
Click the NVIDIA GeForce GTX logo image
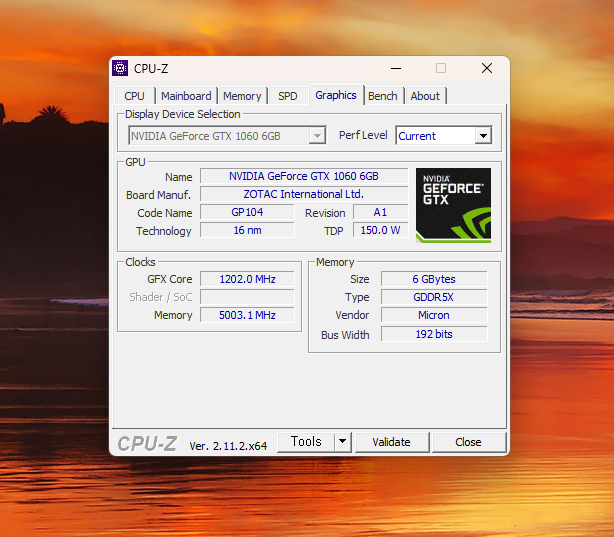[x=453, y=205]
